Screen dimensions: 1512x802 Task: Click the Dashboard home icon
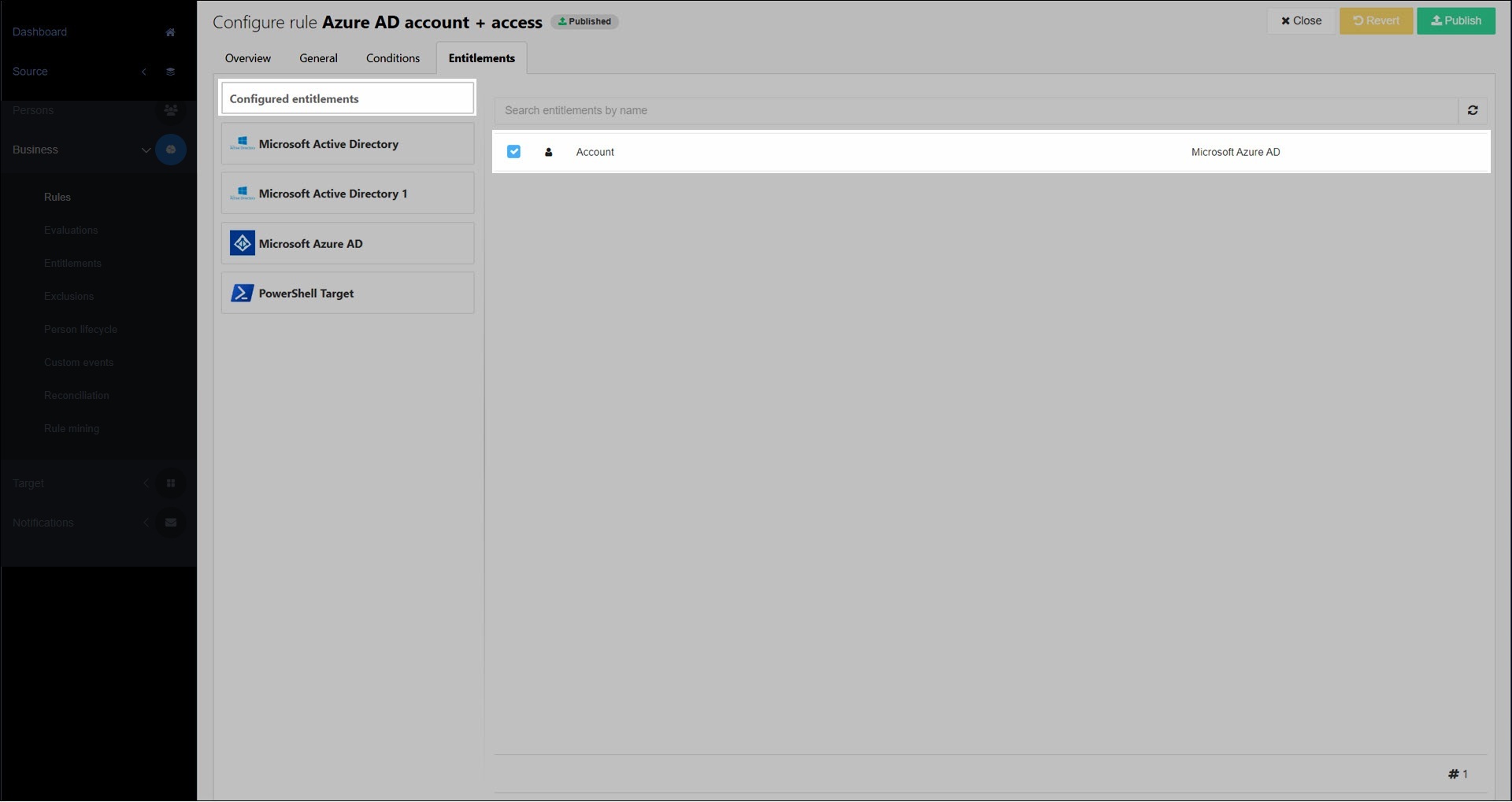(170, 32)
